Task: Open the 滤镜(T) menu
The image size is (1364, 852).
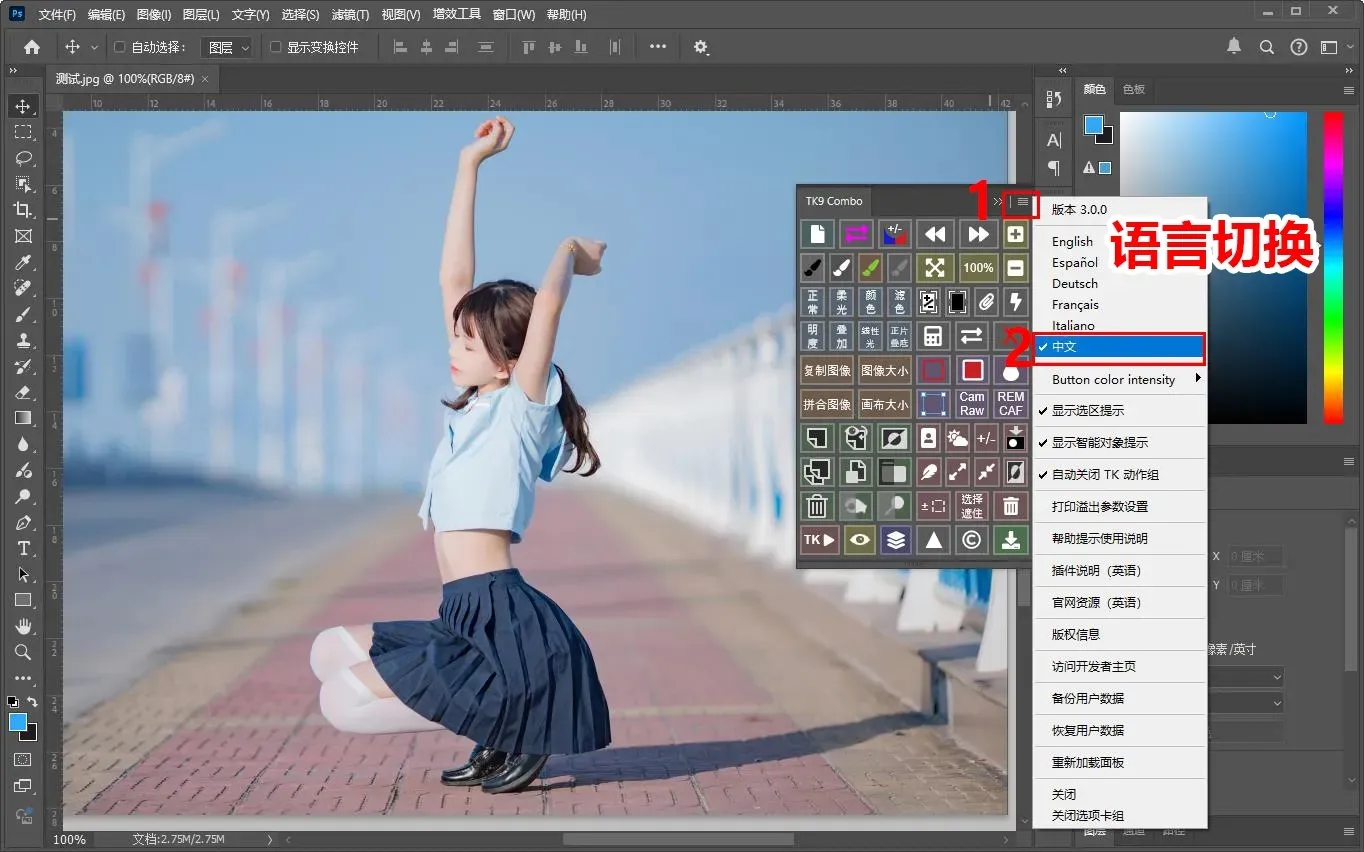Action: 349,15
